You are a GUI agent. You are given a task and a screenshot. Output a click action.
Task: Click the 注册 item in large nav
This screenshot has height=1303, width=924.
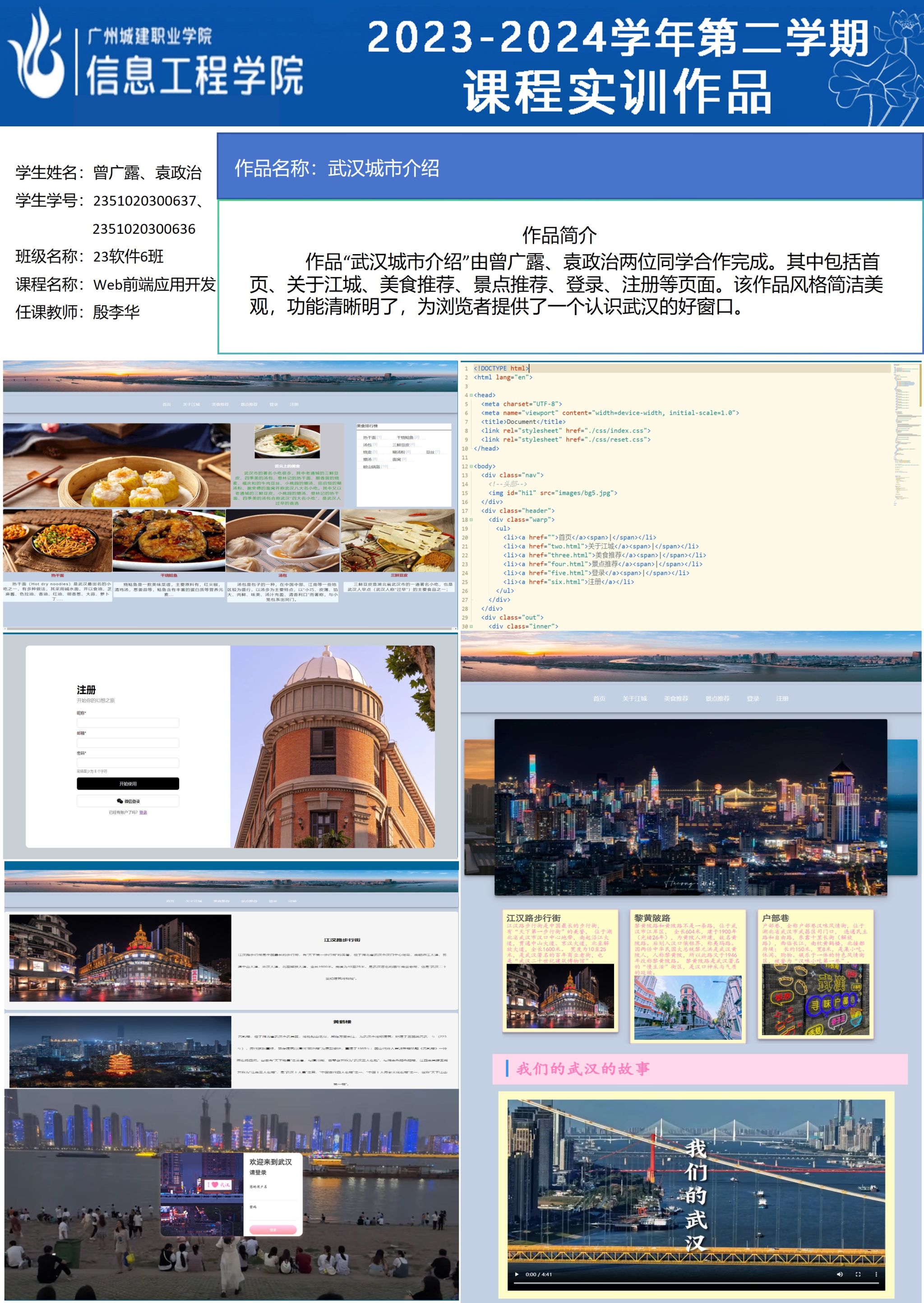click(782, 699)
